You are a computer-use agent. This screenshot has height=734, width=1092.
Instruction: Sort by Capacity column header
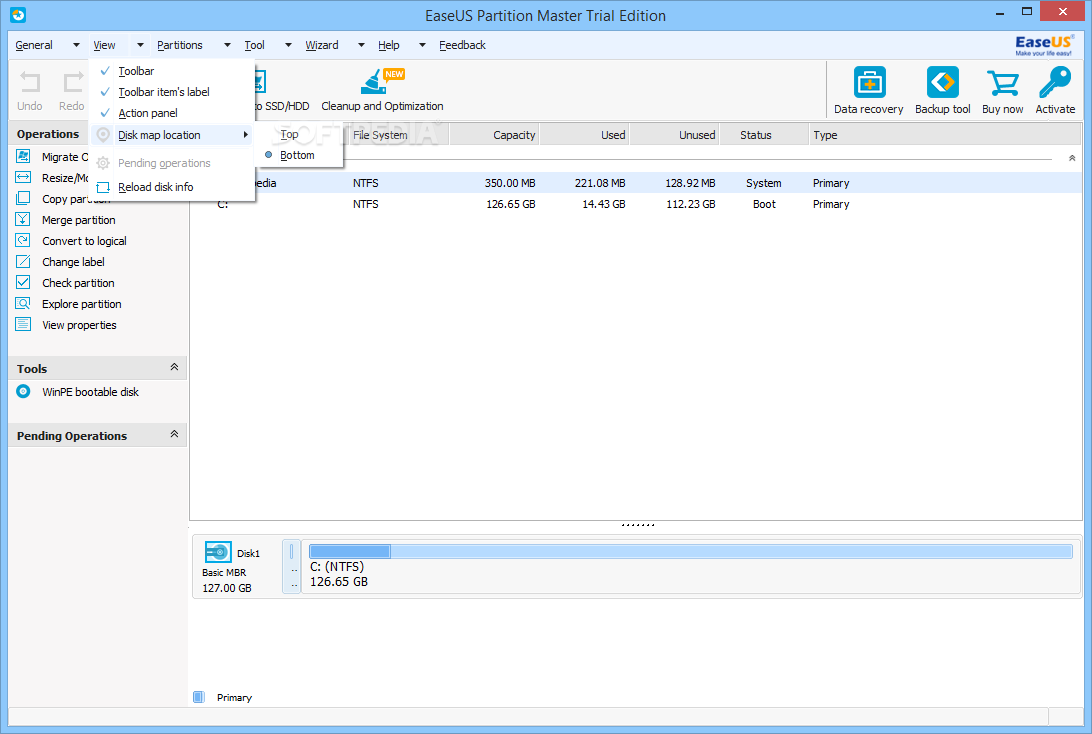[x=494, y=134]
